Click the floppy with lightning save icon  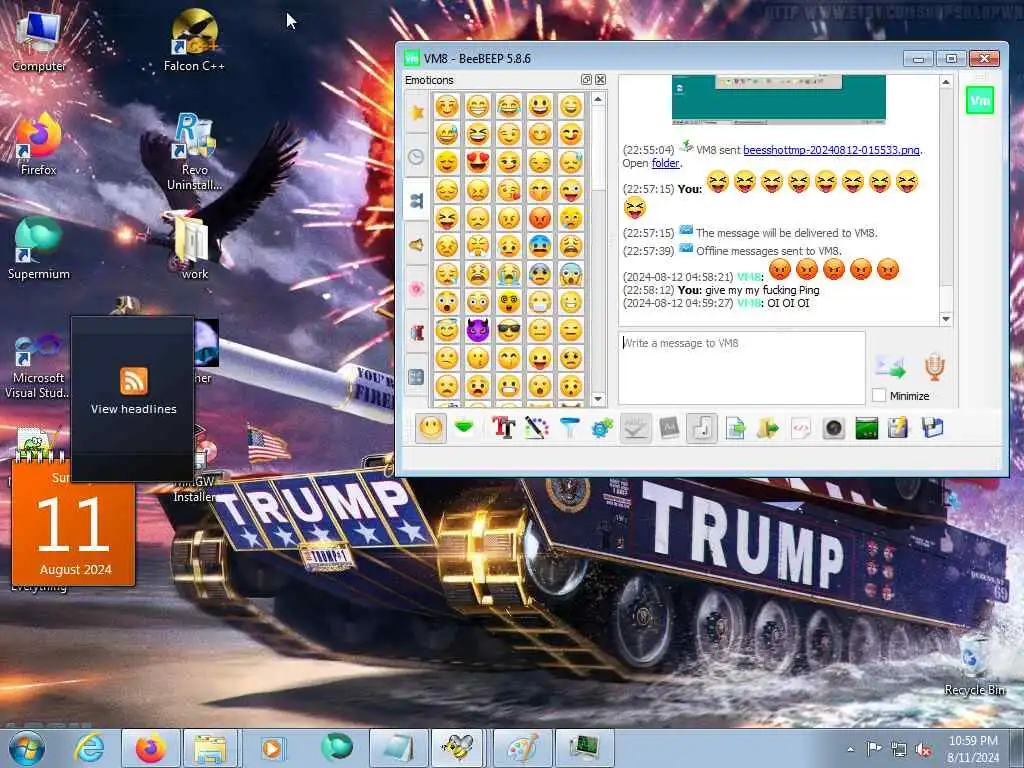899,428
